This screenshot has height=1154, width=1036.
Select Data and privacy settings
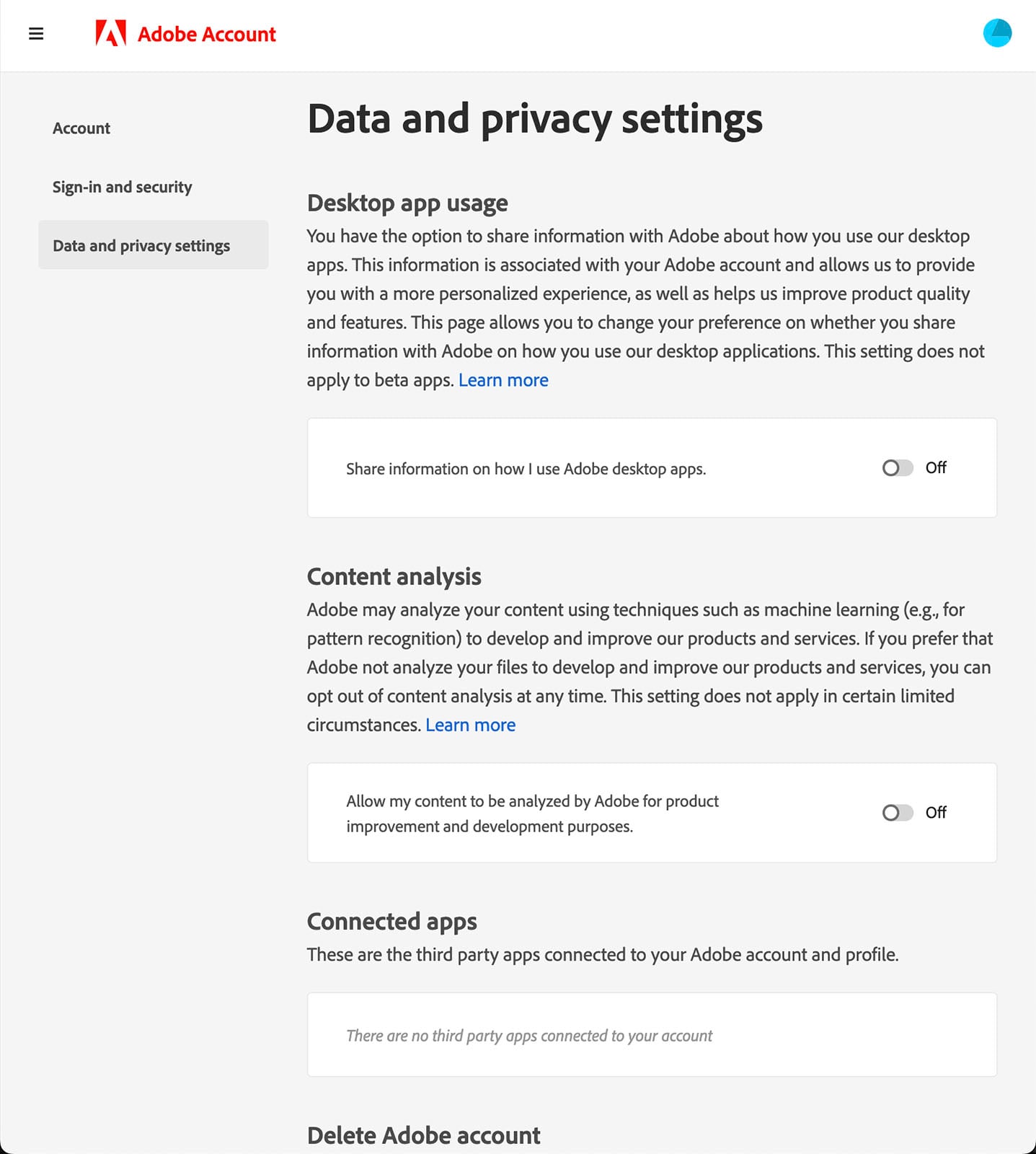tap(141, 245)
